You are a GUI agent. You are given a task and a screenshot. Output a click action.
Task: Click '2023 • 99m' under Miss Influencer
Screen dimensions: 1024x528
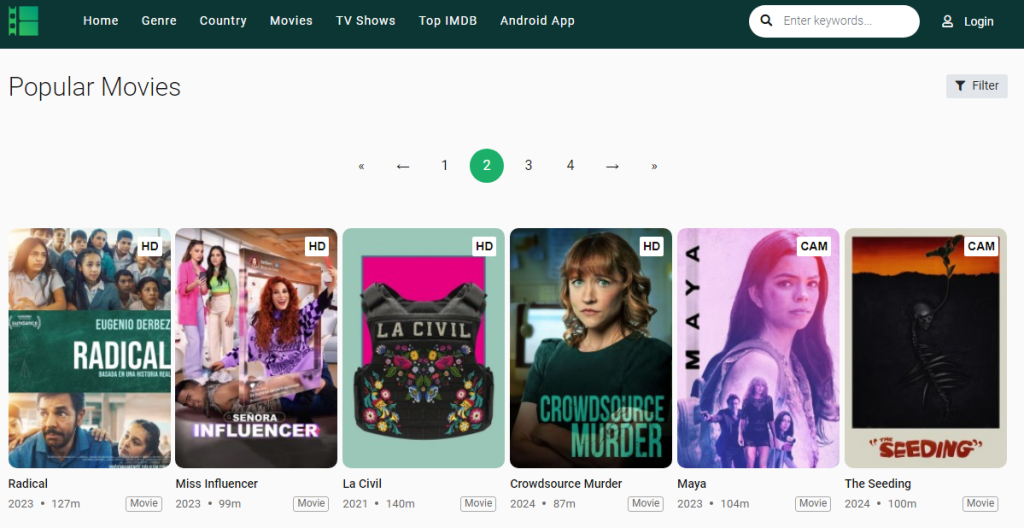[208, 504]
